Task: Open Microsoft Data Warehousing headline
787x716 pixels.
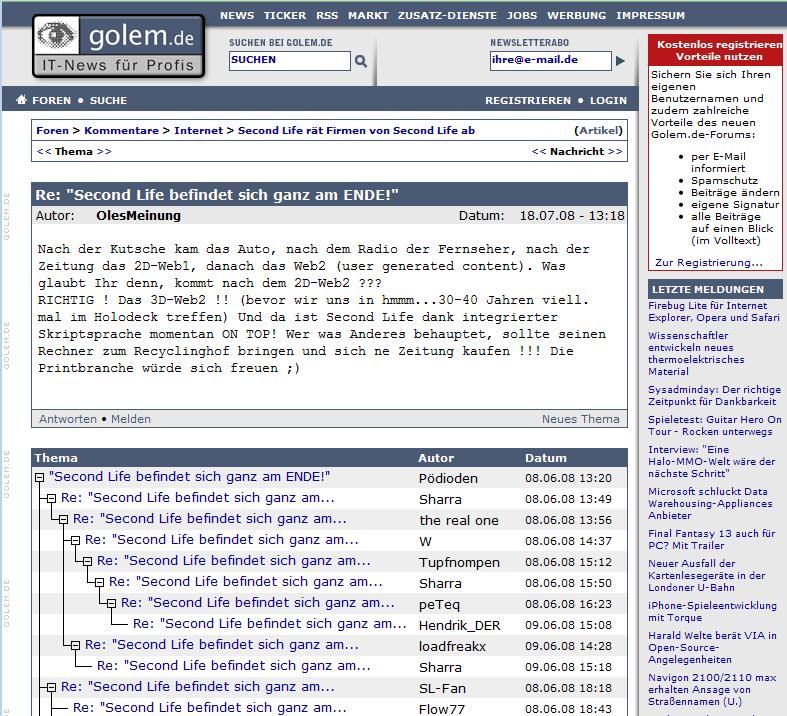Action: tap(710, 504)
